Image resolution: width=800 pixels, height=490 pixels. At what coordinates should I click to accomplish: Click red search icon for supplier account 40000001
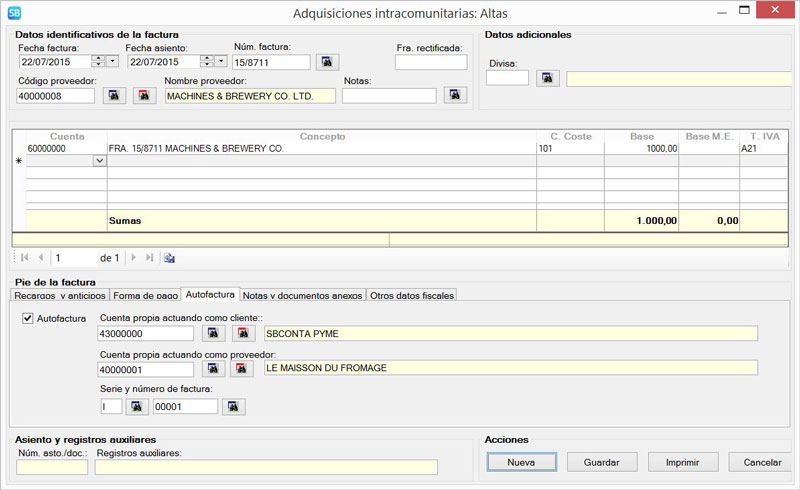click(x=242, y=368)
